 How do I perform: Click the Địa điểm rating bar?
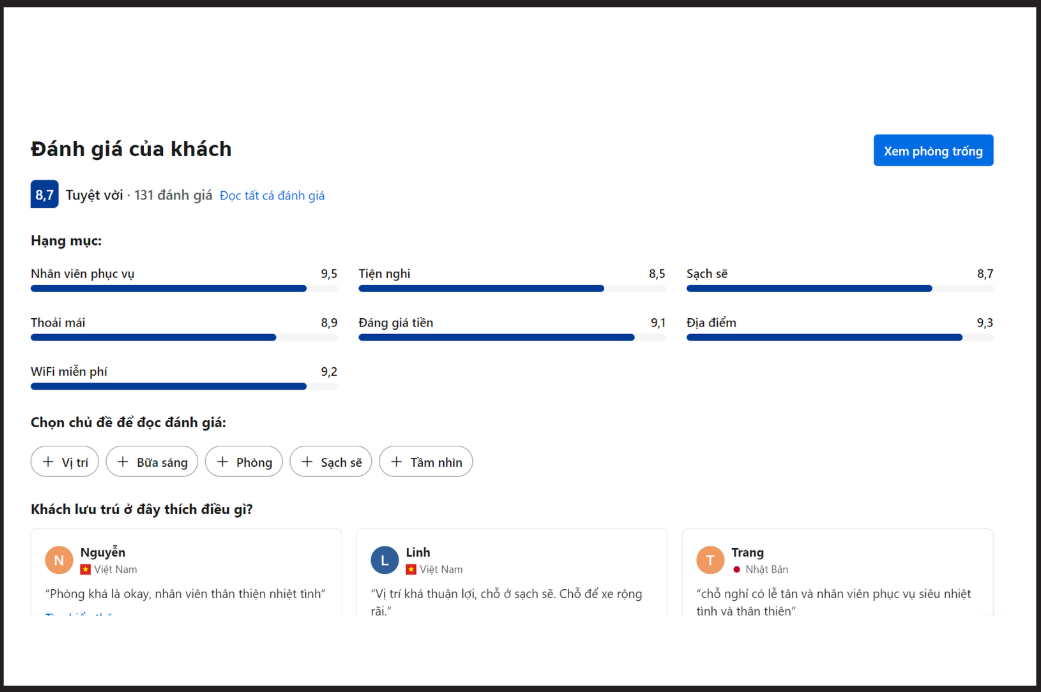point(839,337)
